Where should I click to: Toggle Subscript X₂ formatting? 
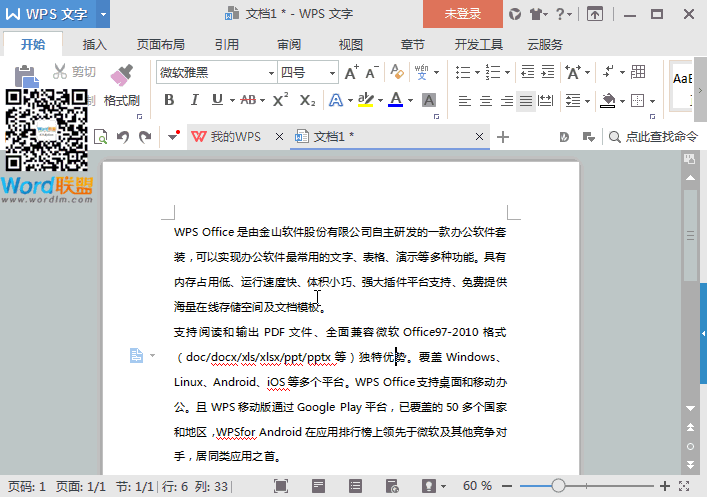click(308, 100)
